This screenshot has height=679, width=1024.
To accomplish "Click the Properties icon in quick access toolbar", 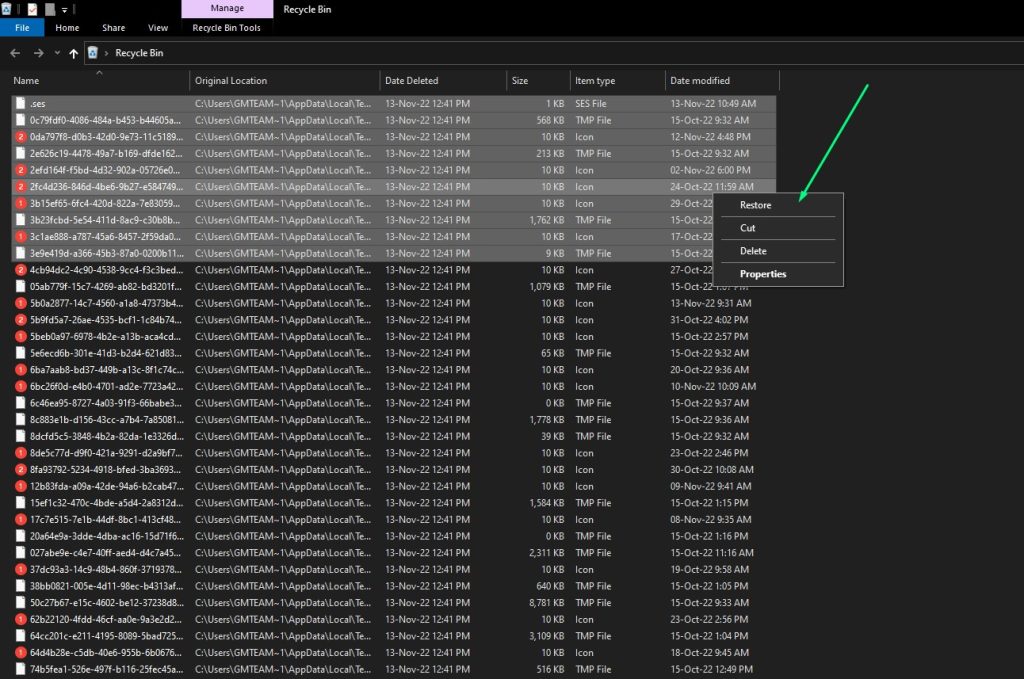I will click(32, 9).
